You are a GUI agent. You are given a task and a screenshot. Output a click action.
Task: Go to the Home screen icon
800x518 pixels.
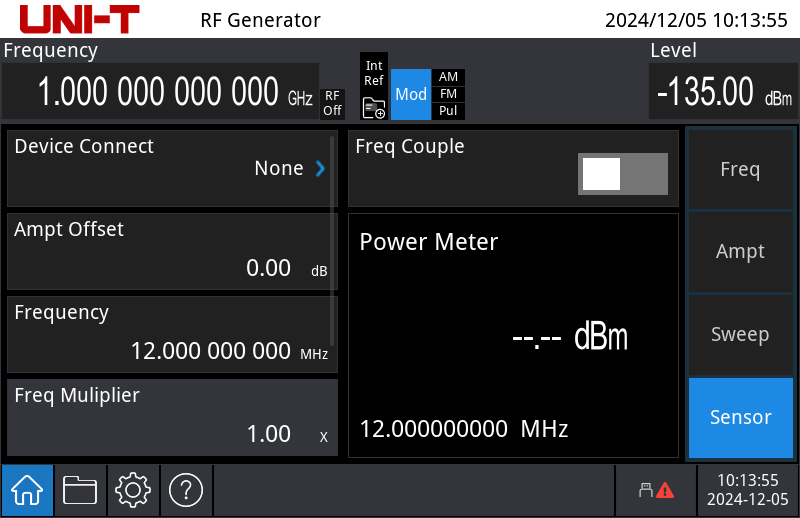[x=27, y=490]
